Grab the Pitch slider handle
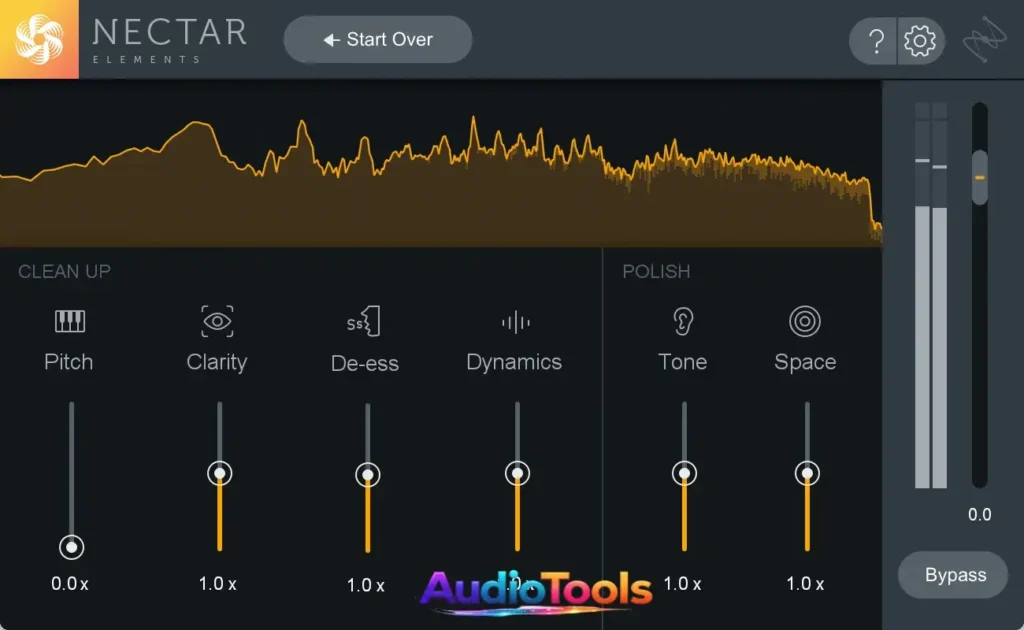 [69, 547]
